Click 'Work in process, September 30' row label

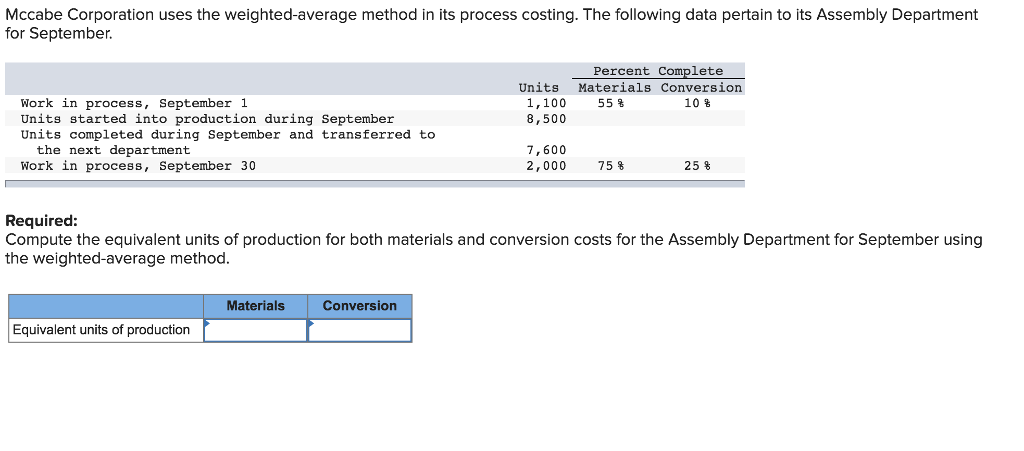[x=138, y=166]
